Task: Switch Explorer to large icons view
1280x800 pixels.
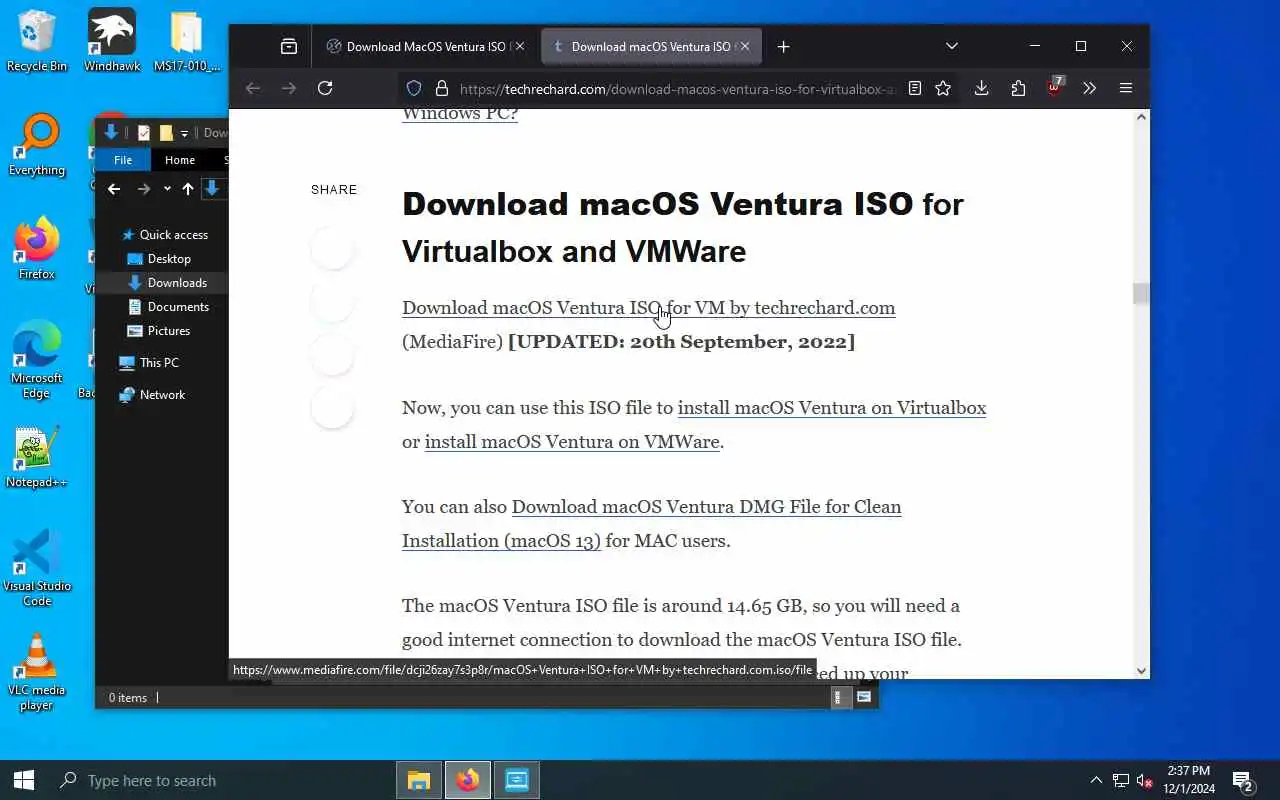Action: point(864,697)
